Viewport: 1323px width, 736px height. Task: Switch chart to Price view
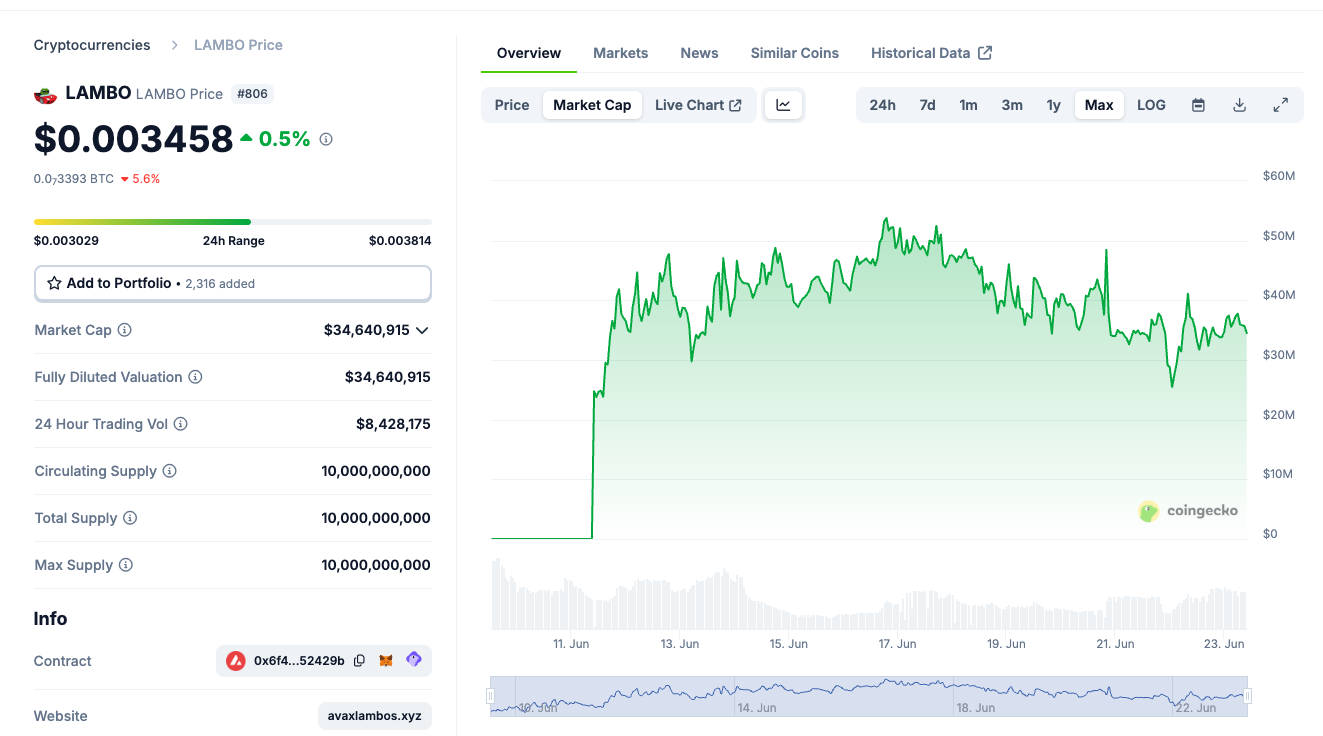click(512, 105)
